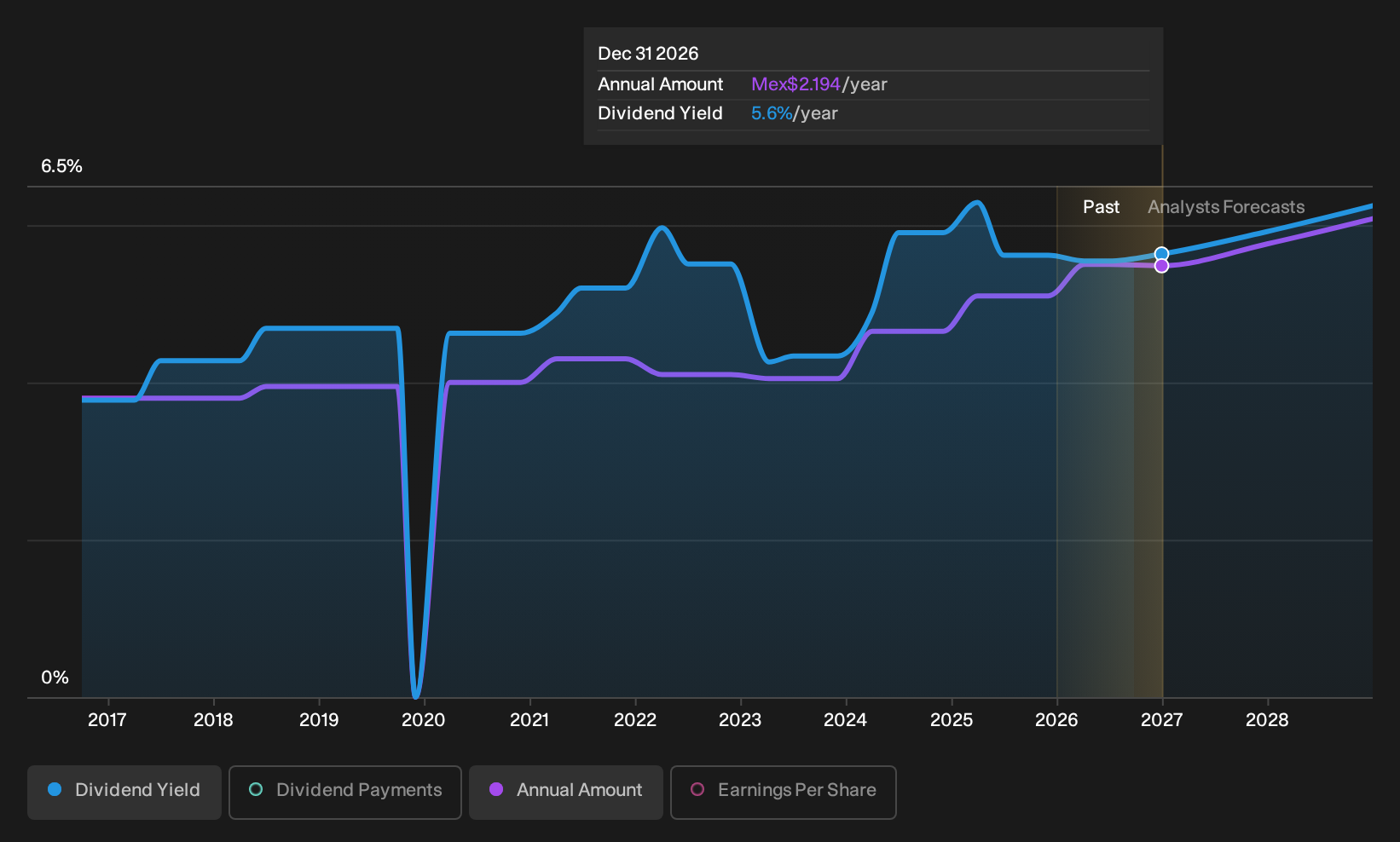The image size is (1400, 842).
Task: Click the Annual Amount tooltip row label
Action: 661,84
